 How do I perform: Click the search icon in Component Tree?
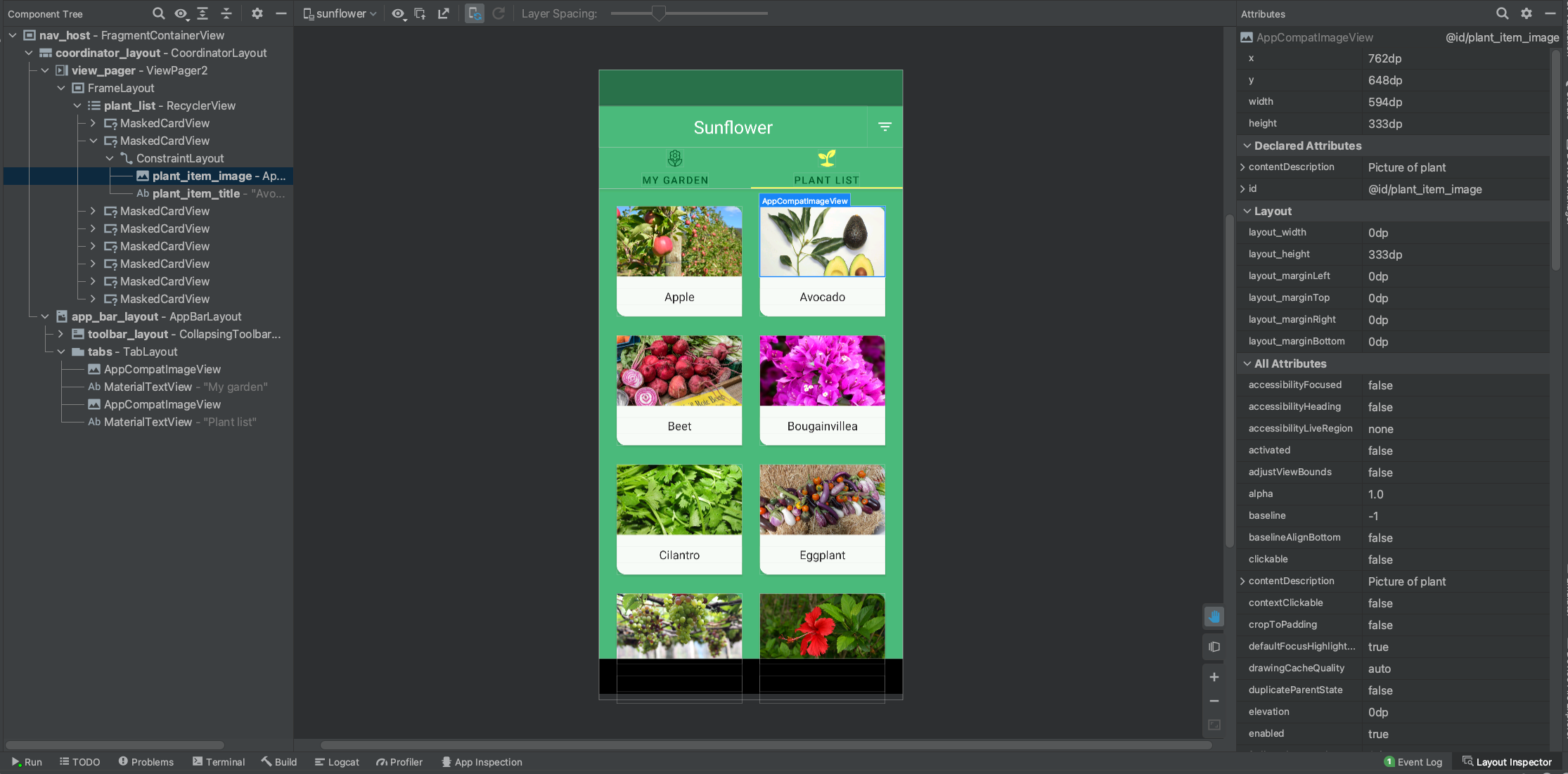coord(156,13)
